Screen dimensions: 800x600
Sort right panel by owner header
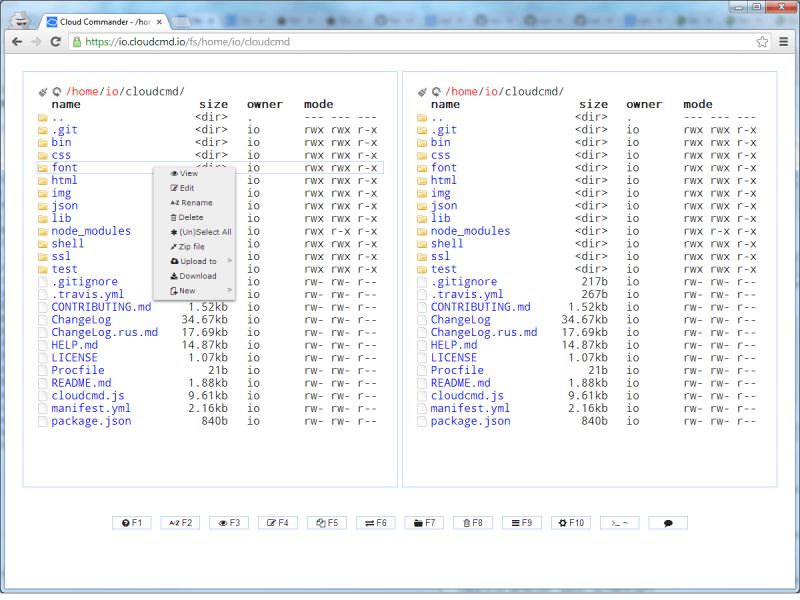[x=644, y=105]
